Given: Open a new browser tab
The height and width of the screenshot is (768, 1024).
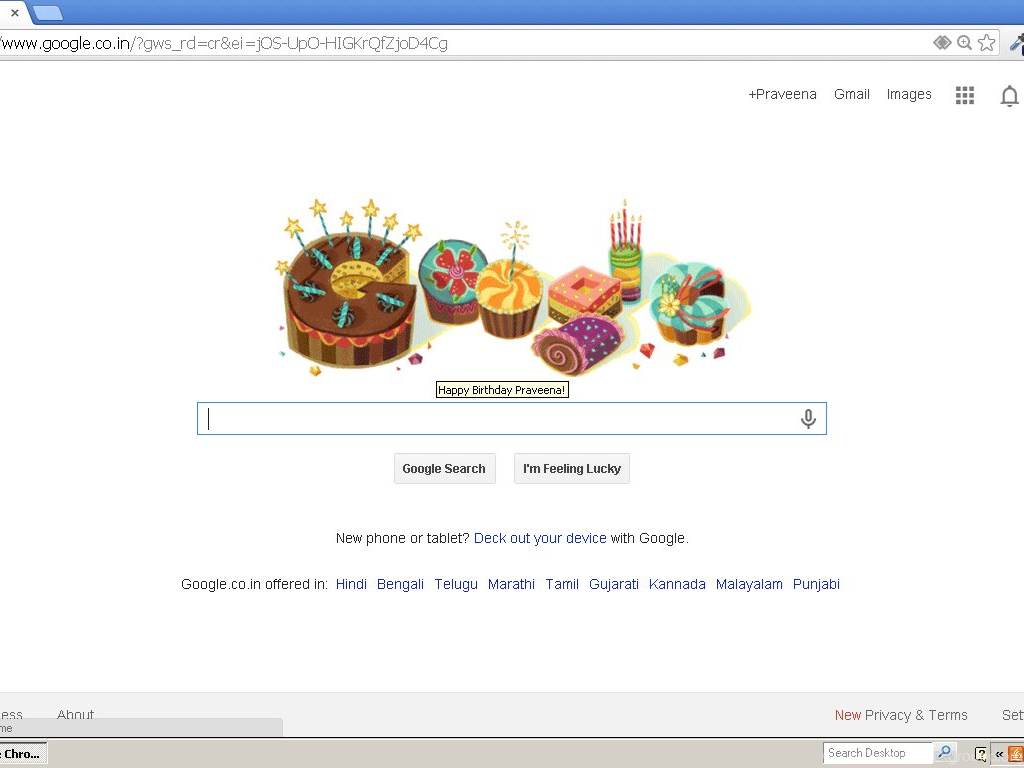Looking at the screenshot, I should [47, 12].
